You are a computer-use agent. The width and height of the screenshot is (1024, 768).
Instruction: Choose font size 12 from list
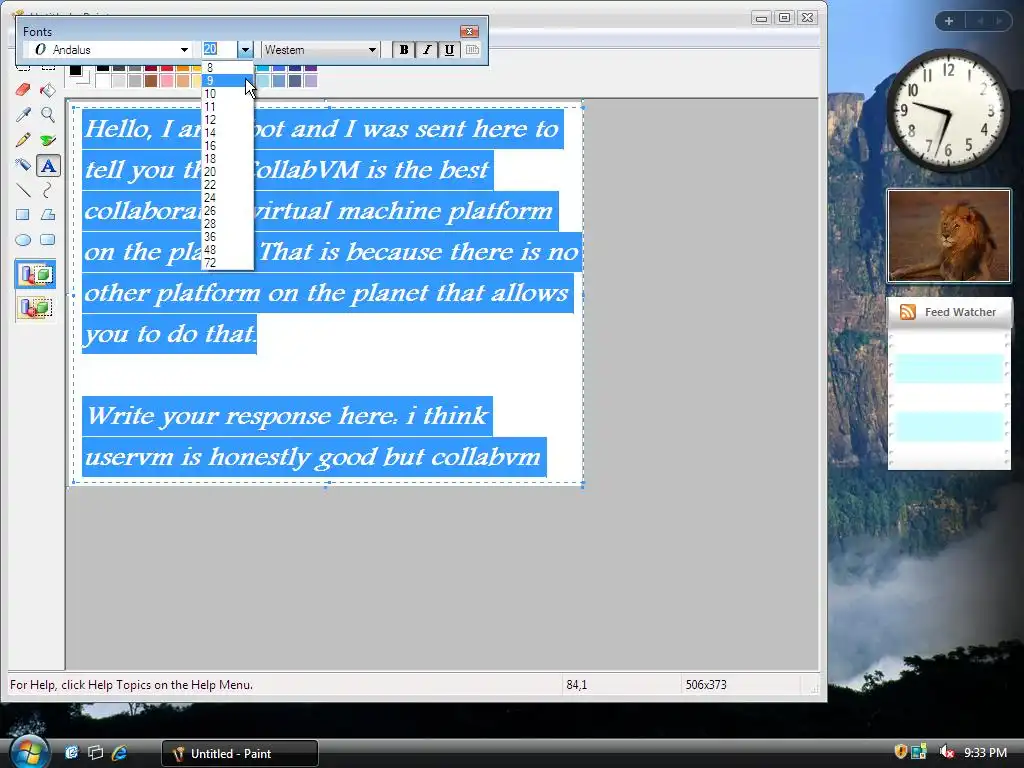[x=227, y=120]
